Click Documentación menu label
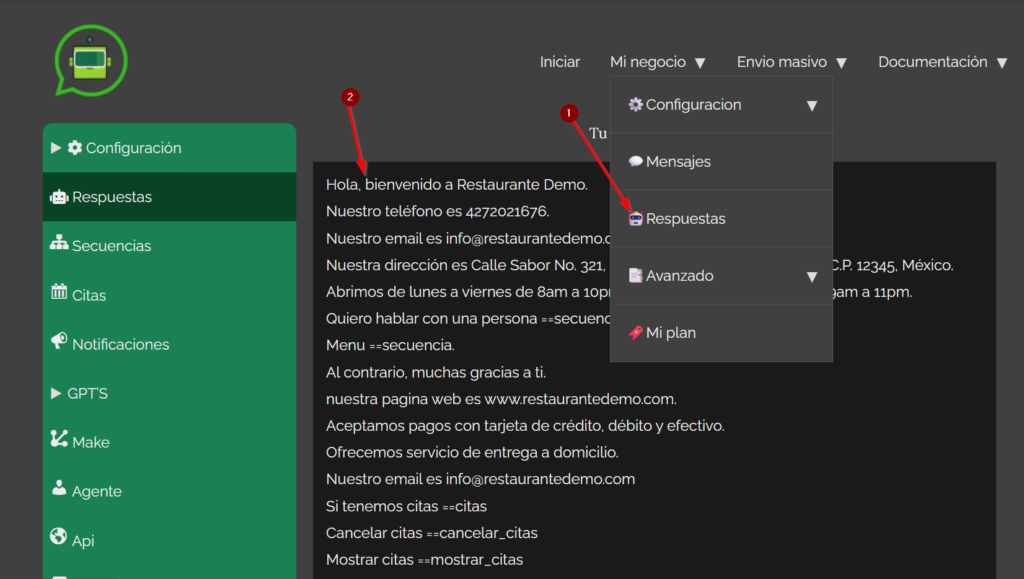 point(933,62)
